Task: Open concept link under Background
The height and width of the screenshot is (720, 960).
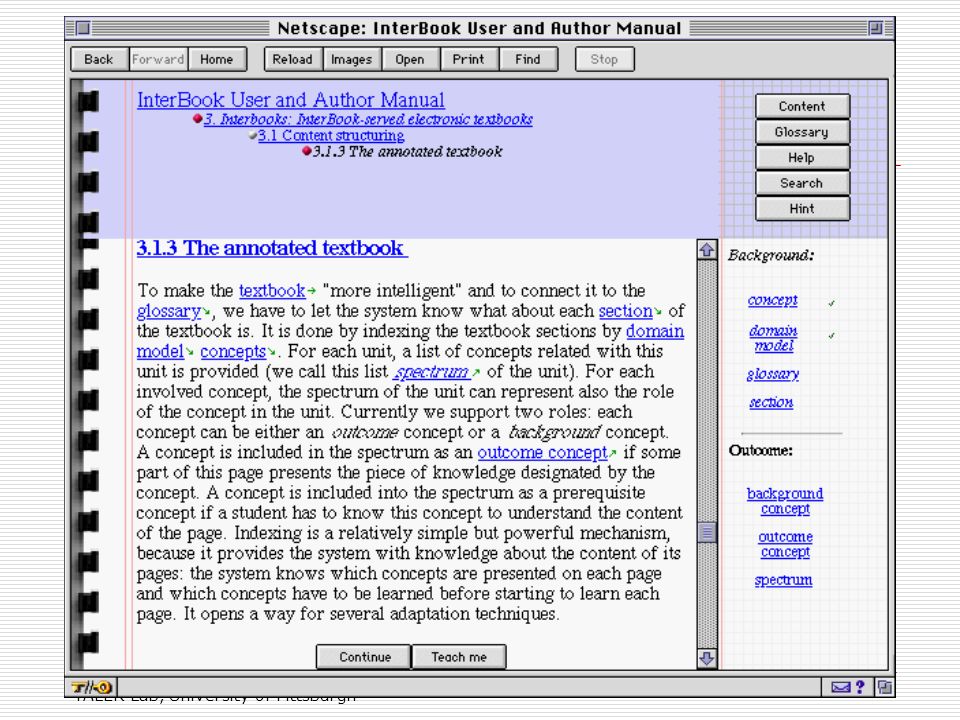Action: [x=773, y=300]
